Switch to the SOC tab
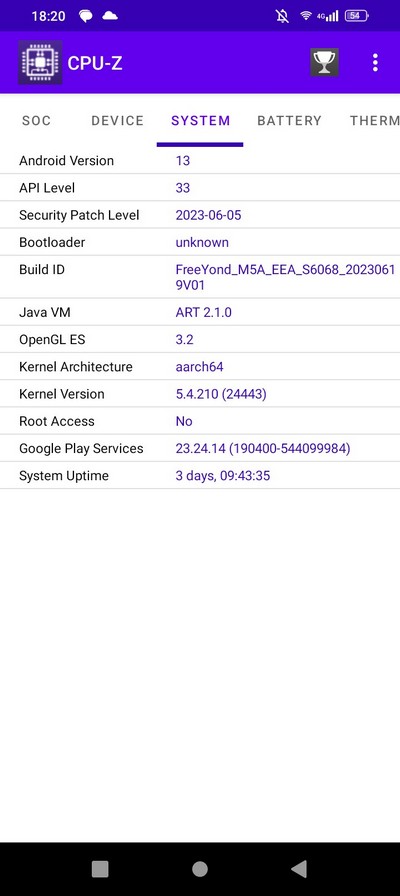 [37, 121]
